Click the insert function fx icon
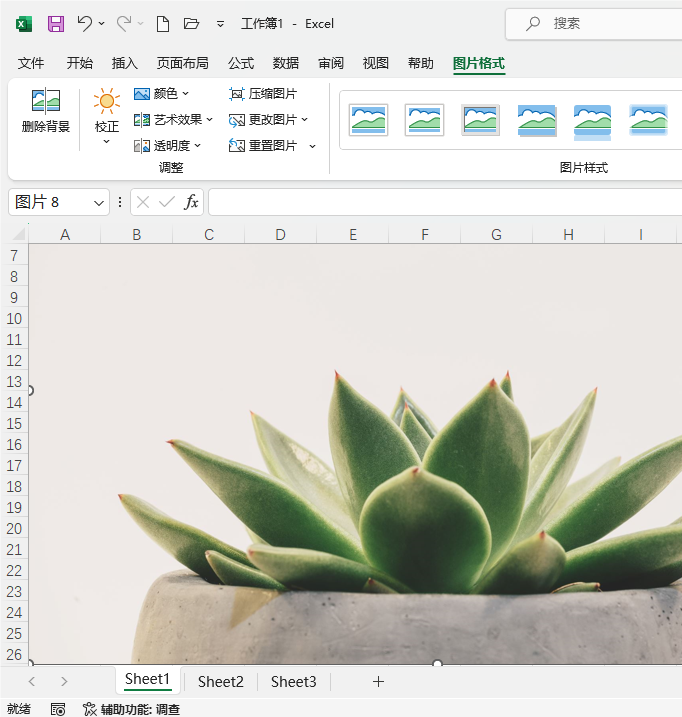 click(x=191, y=202)
